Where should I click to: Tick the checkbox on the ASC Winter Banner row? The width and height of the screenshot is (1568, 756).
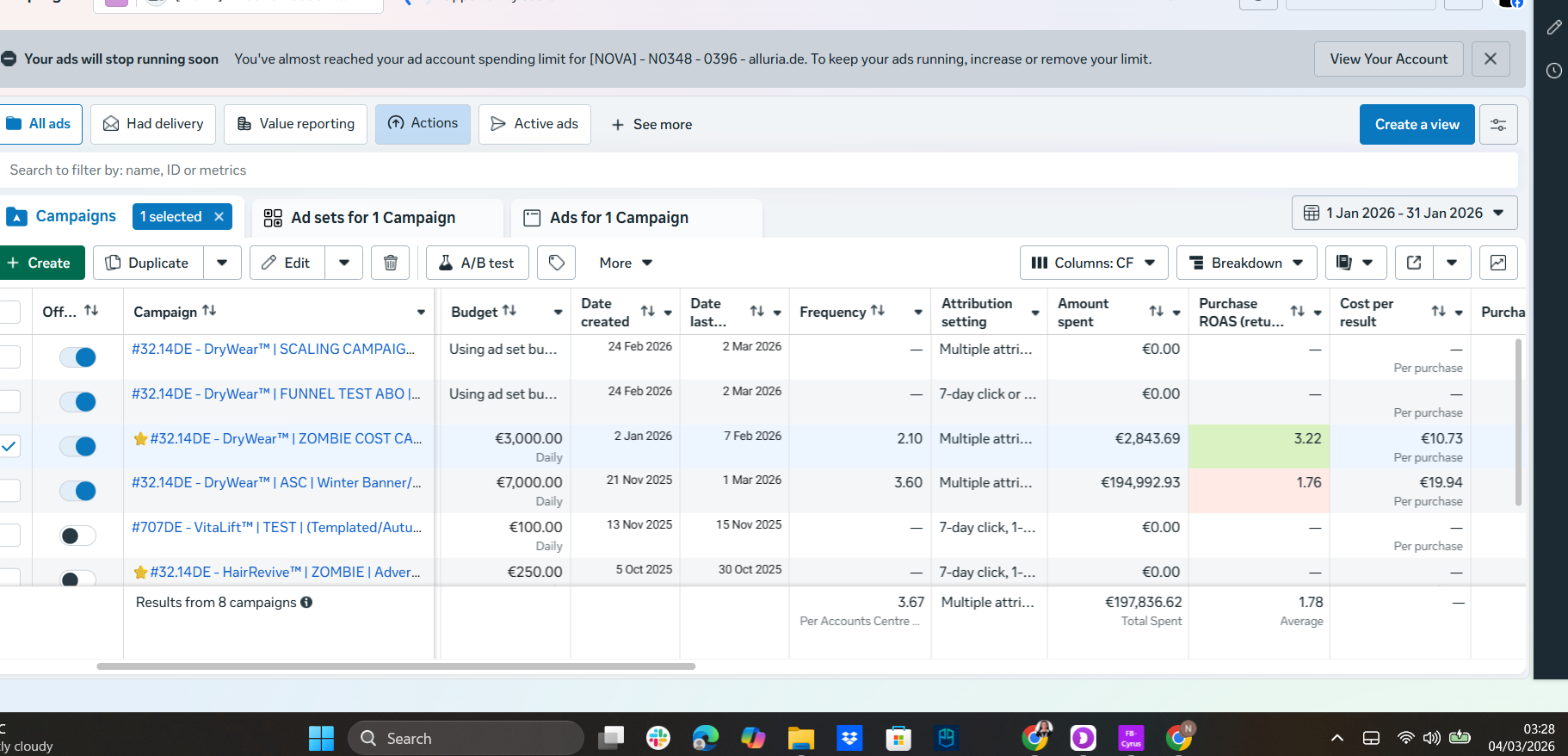pos(9,491)
